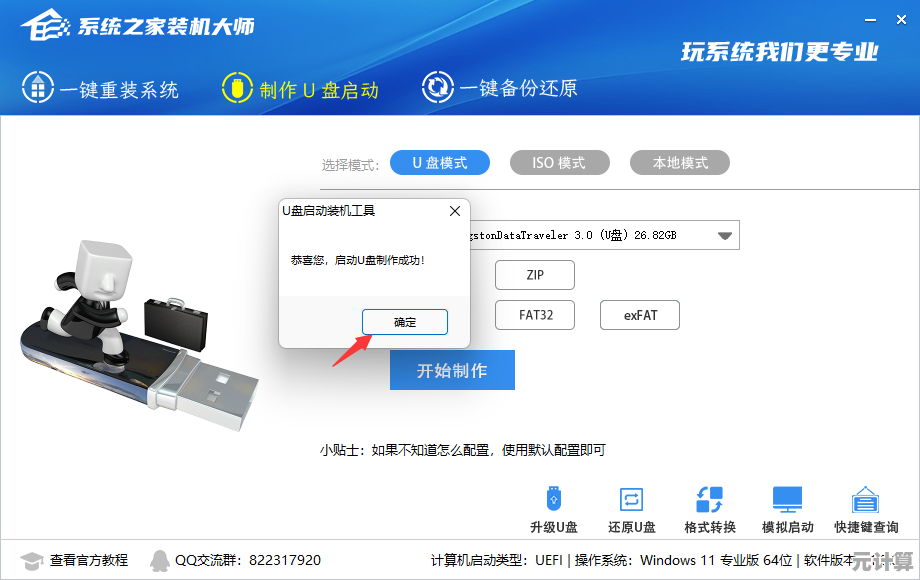
Task: Select the FAT32 format option
Action: [535, 315]
